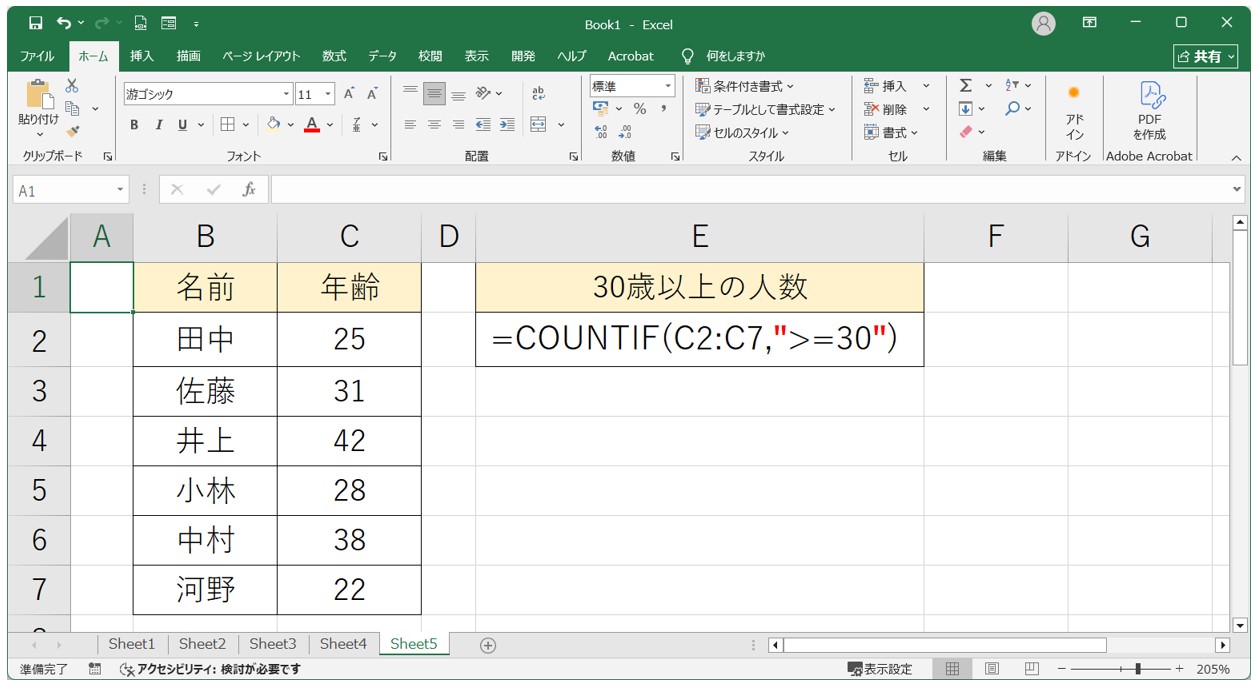Open the 条件付き書式 dropdown menu
Screen dimensions: 1259x686
[745, 86]
